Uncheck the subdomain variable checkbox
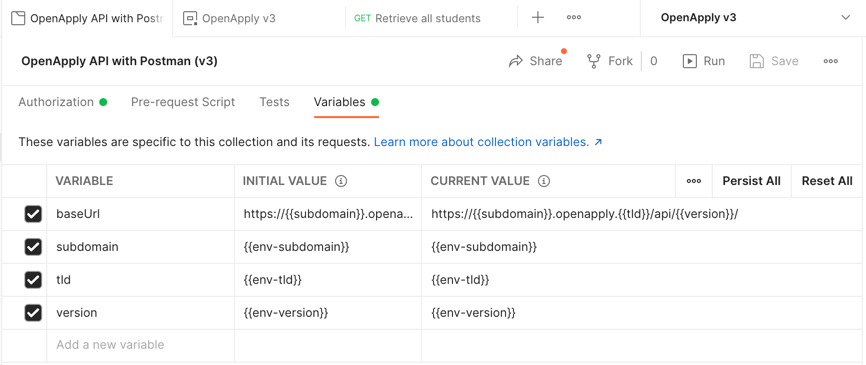This screenshot has height=365, width=866. pos(33,247)
